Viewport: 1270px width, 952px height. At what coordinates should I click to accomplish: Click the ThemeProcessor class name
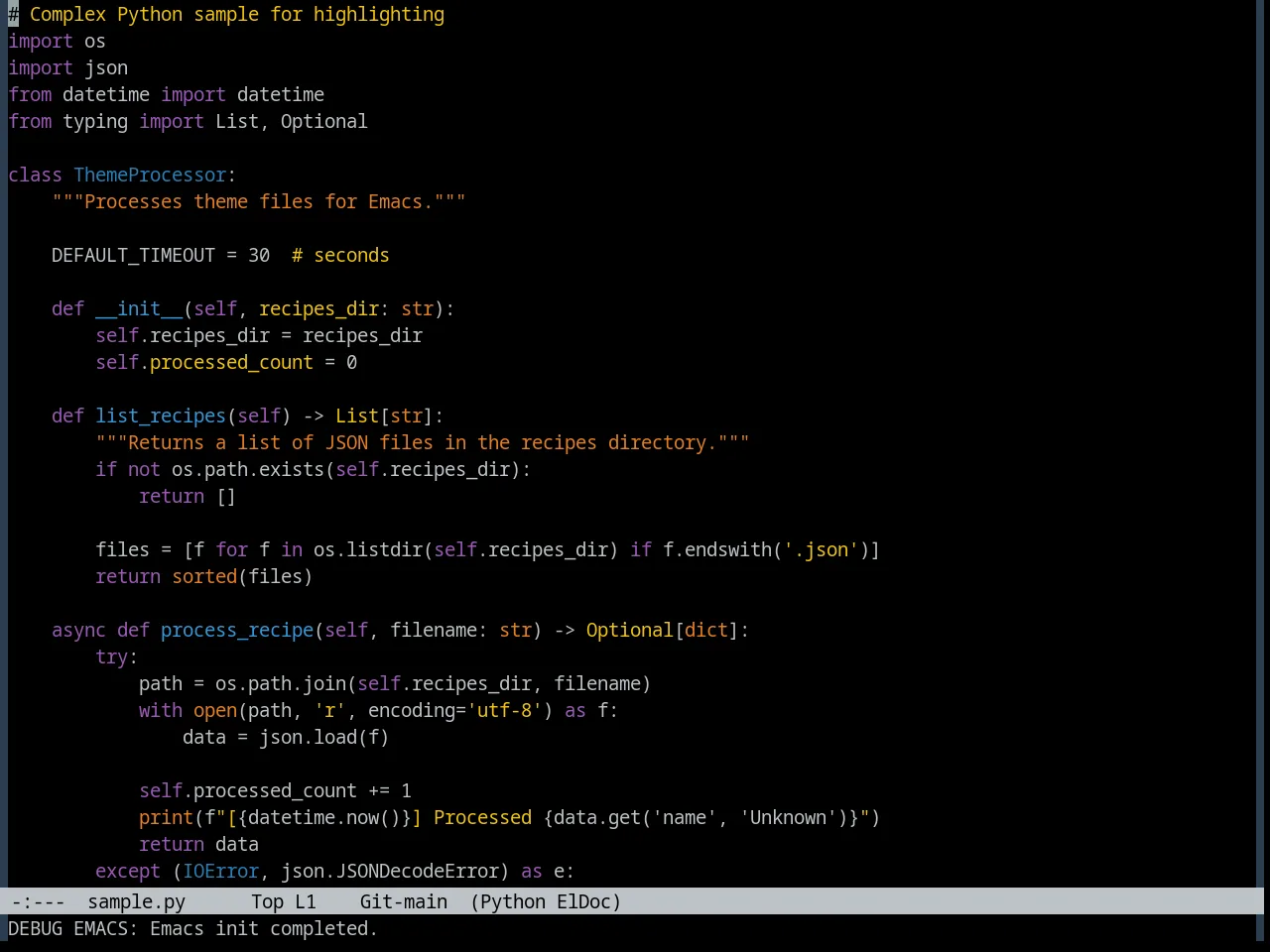pos(150,175)
